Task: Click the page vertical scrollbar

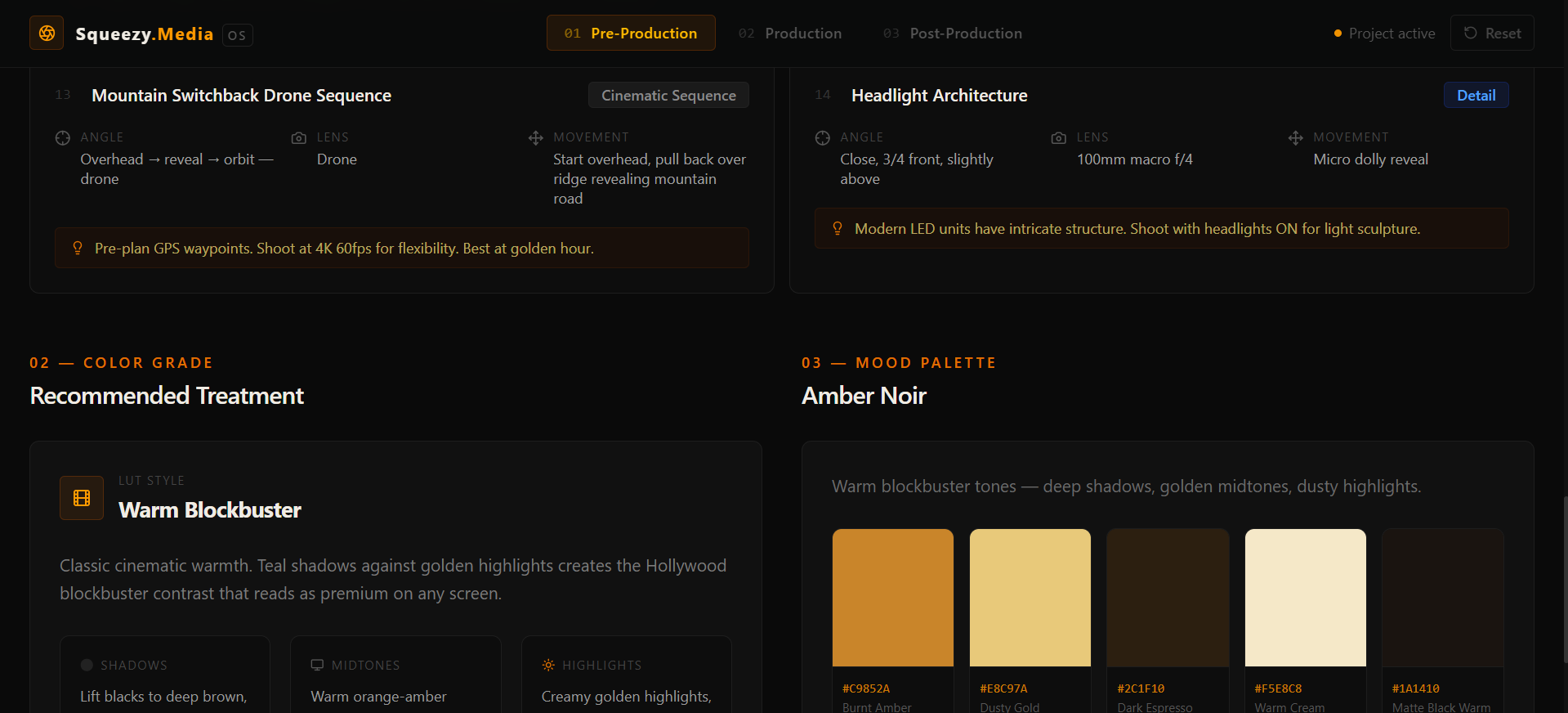Action: click(1565, 579)
